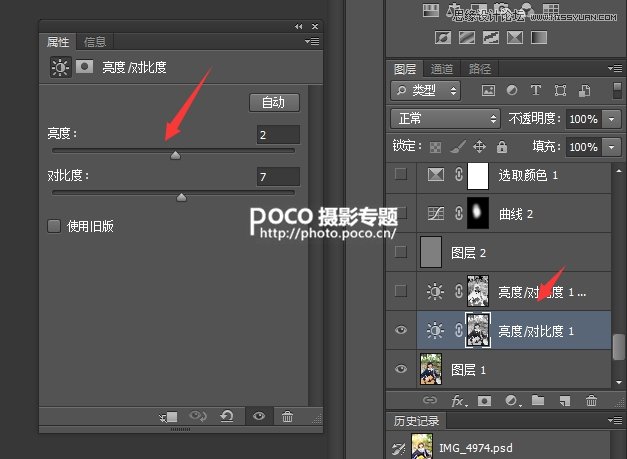Switch to the 路径 tab

[x=480, y=69]
